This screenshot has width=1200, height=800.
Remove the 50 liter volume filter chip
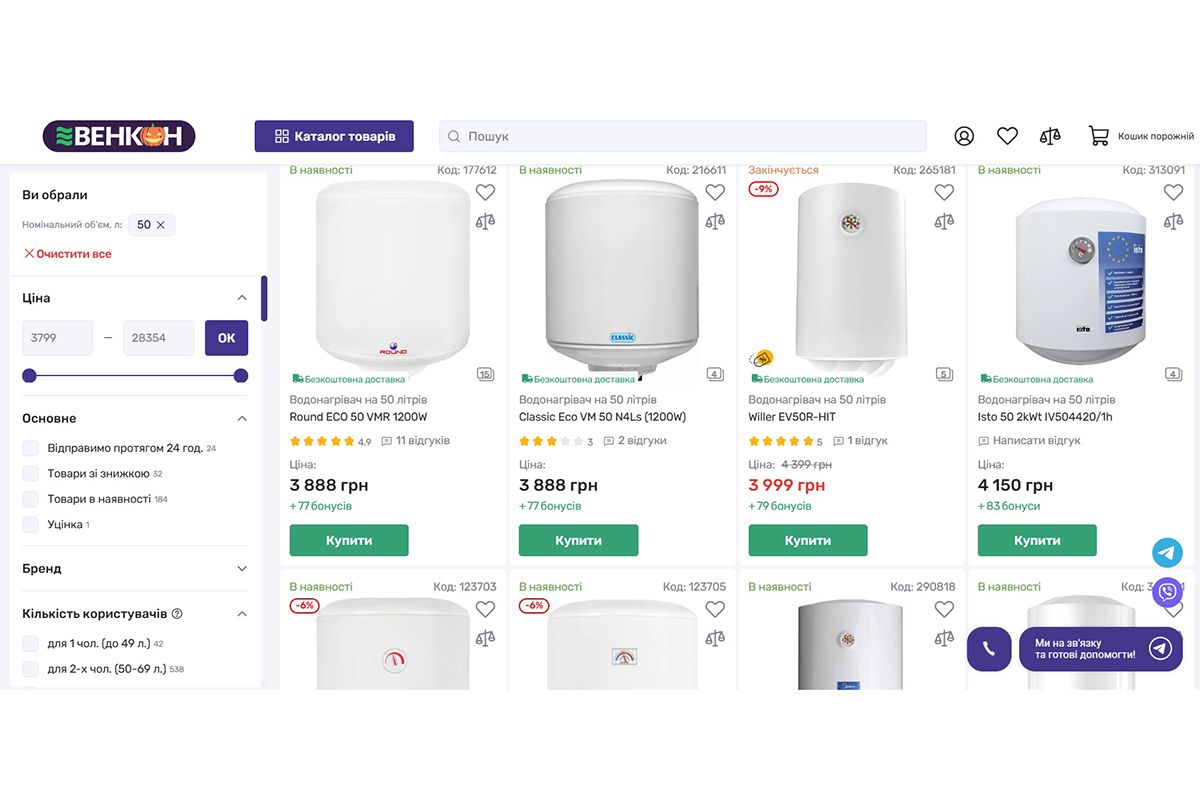[x=161, y=225]
